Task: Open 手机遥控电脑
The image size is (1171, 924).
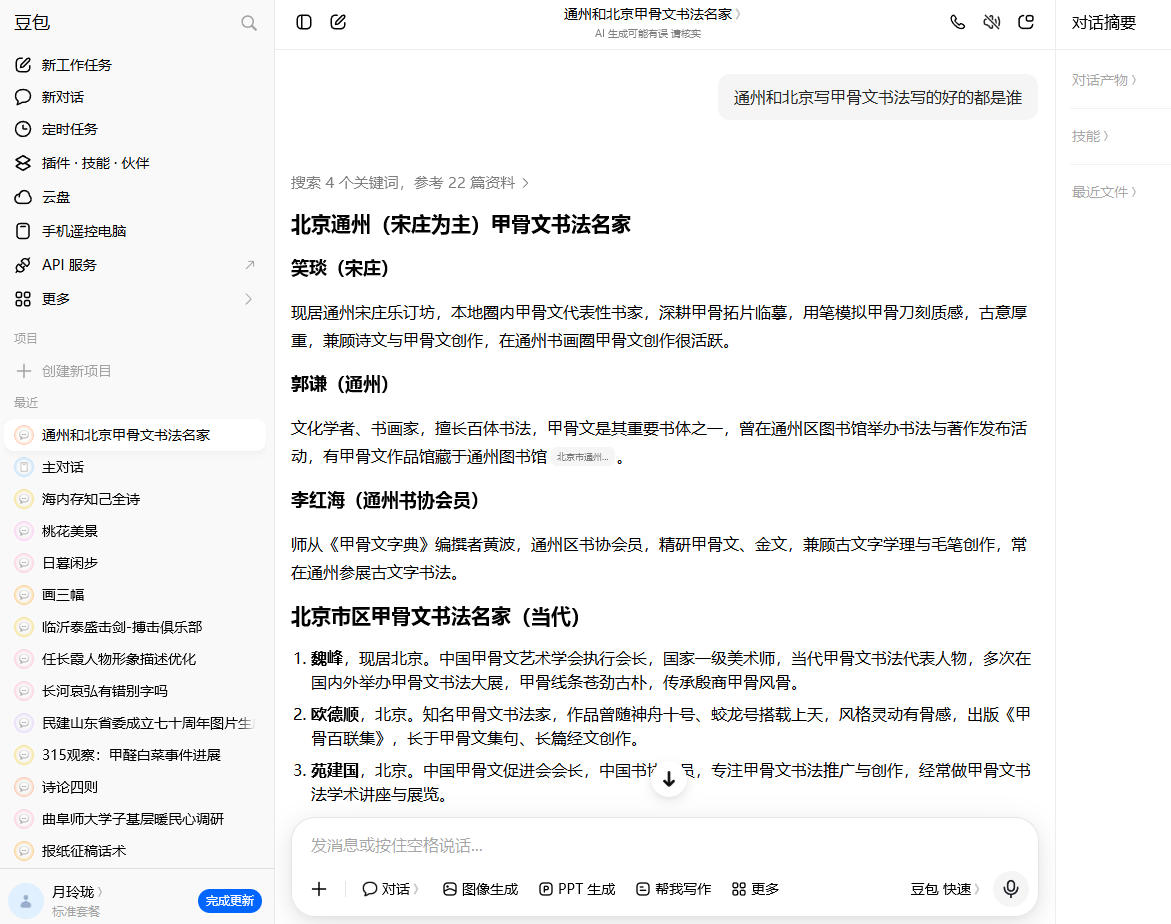Action: (134, 231)
